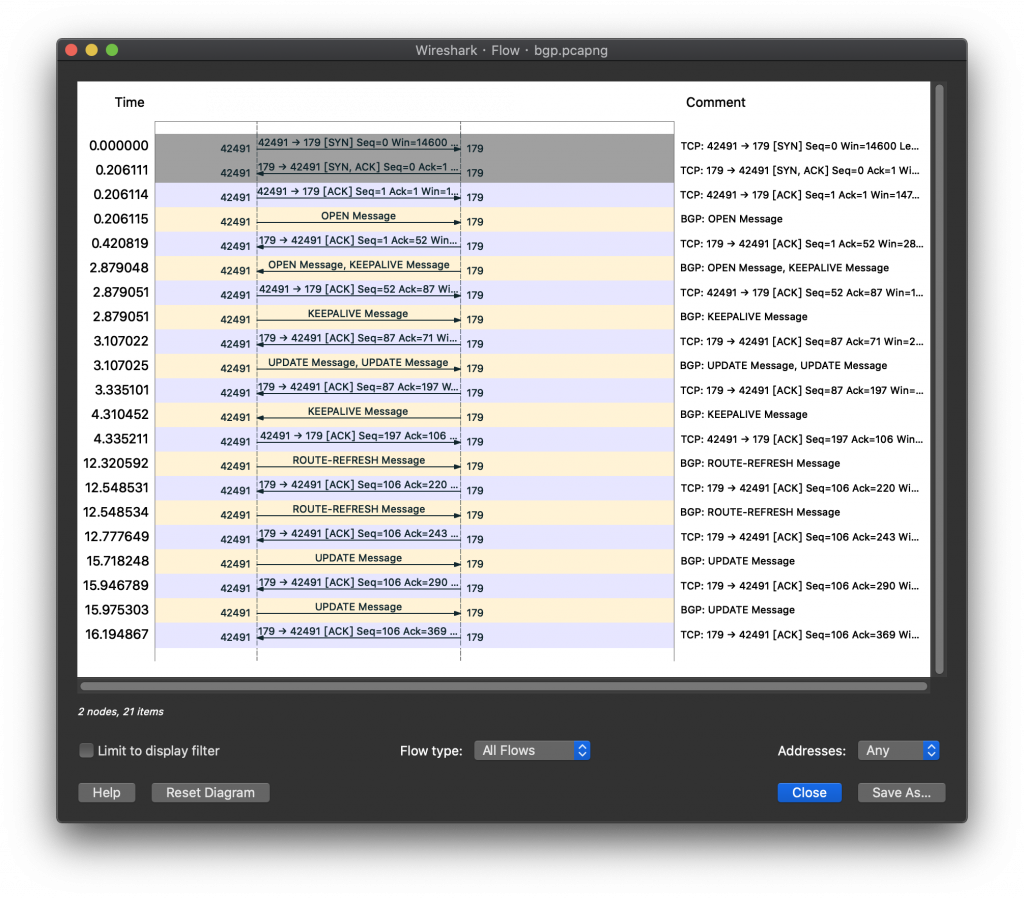Select KEEPALIVE Message arrow at time 4.310452
Viewport: 1024px width, 898px height.
pos(359,414)
